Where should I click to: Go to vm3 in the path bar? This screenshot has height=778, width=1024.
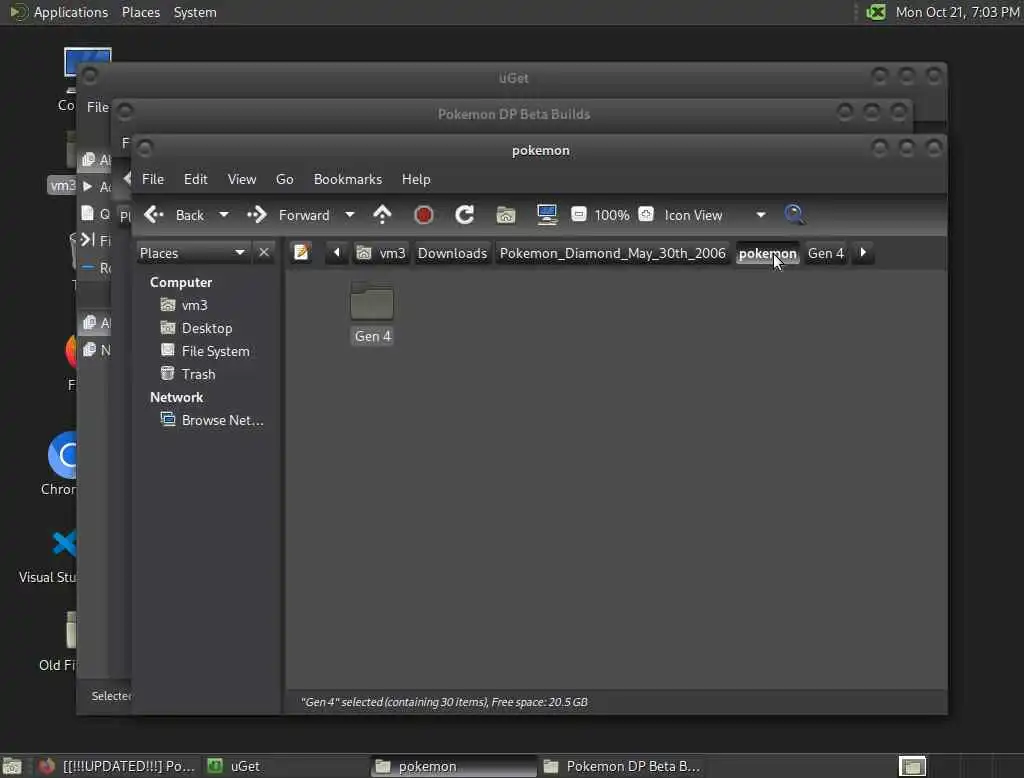pos(381,253)
